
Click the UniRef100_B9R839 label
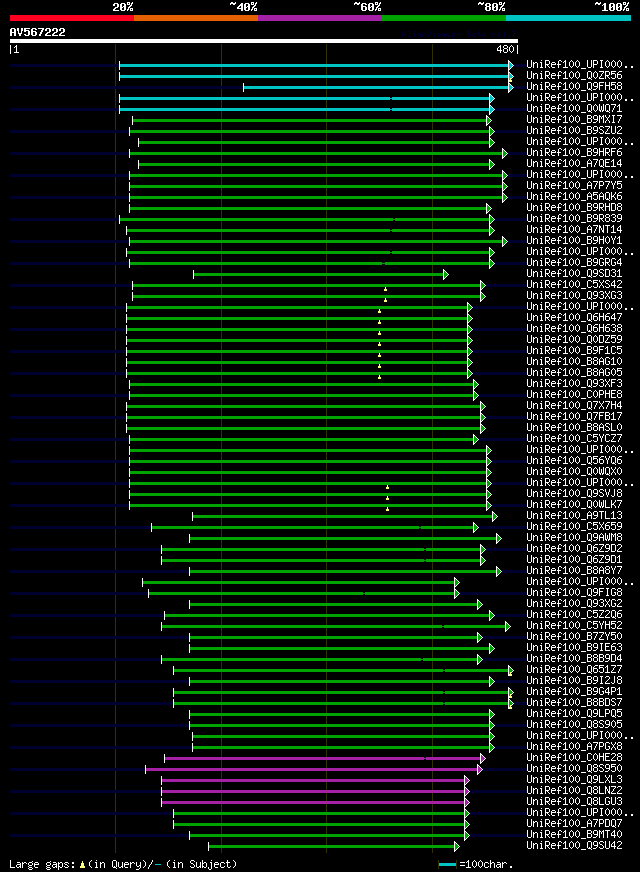pyautogui.click(x=574, y=218)
